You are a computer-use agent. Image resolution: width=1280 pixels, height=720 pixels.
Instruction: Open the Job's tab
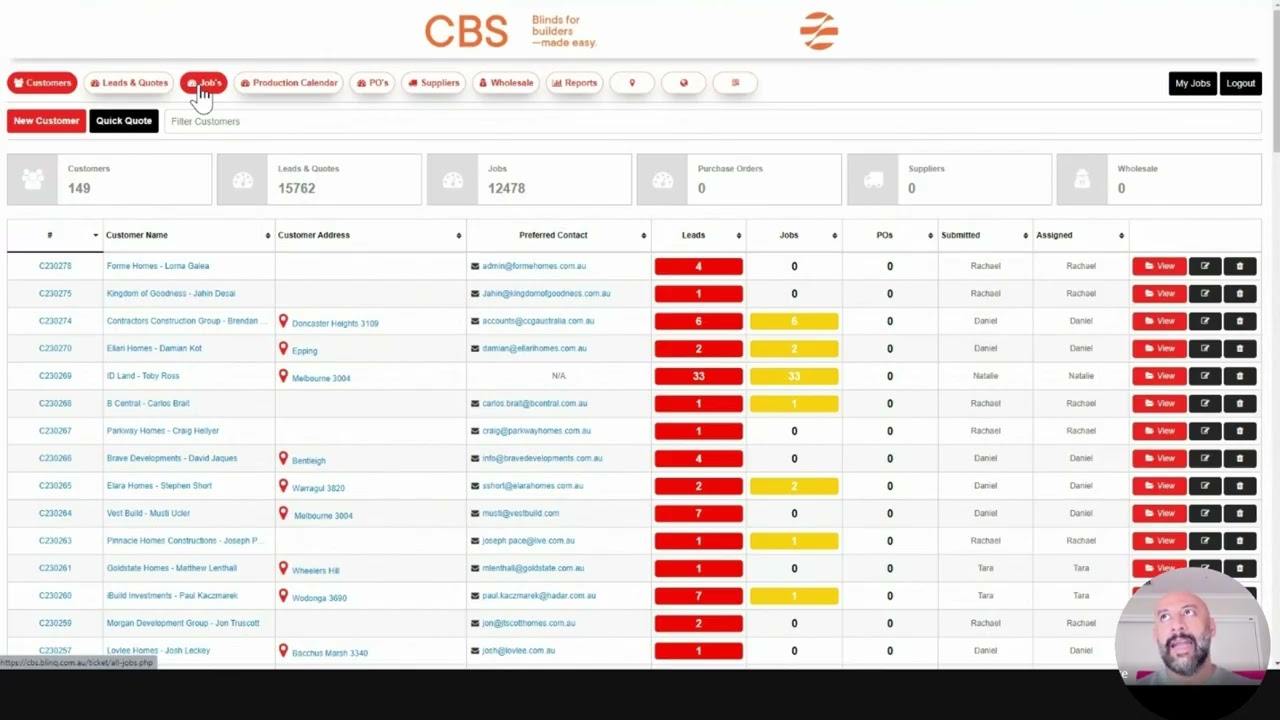tap(204, 83)
